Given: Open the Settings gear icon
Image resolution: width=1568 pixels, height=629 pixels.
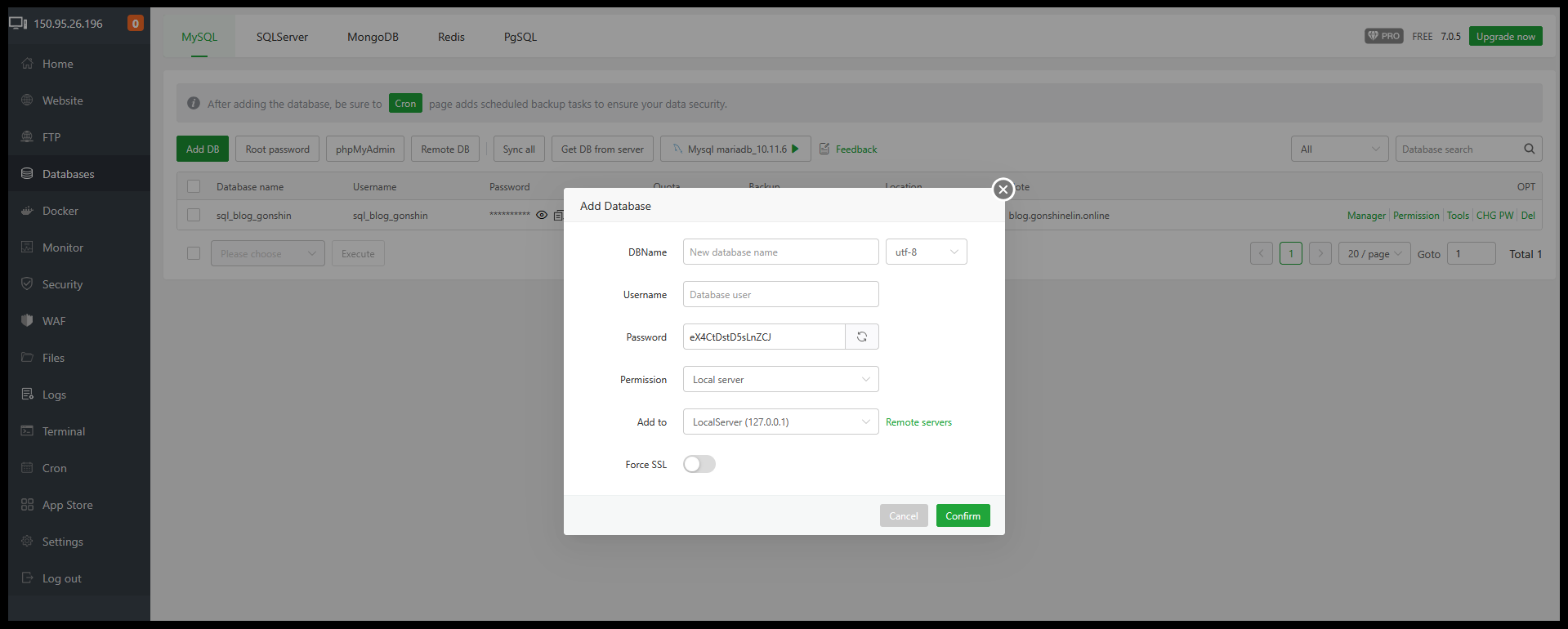Looking at the screenshot, I should [27, 542].
